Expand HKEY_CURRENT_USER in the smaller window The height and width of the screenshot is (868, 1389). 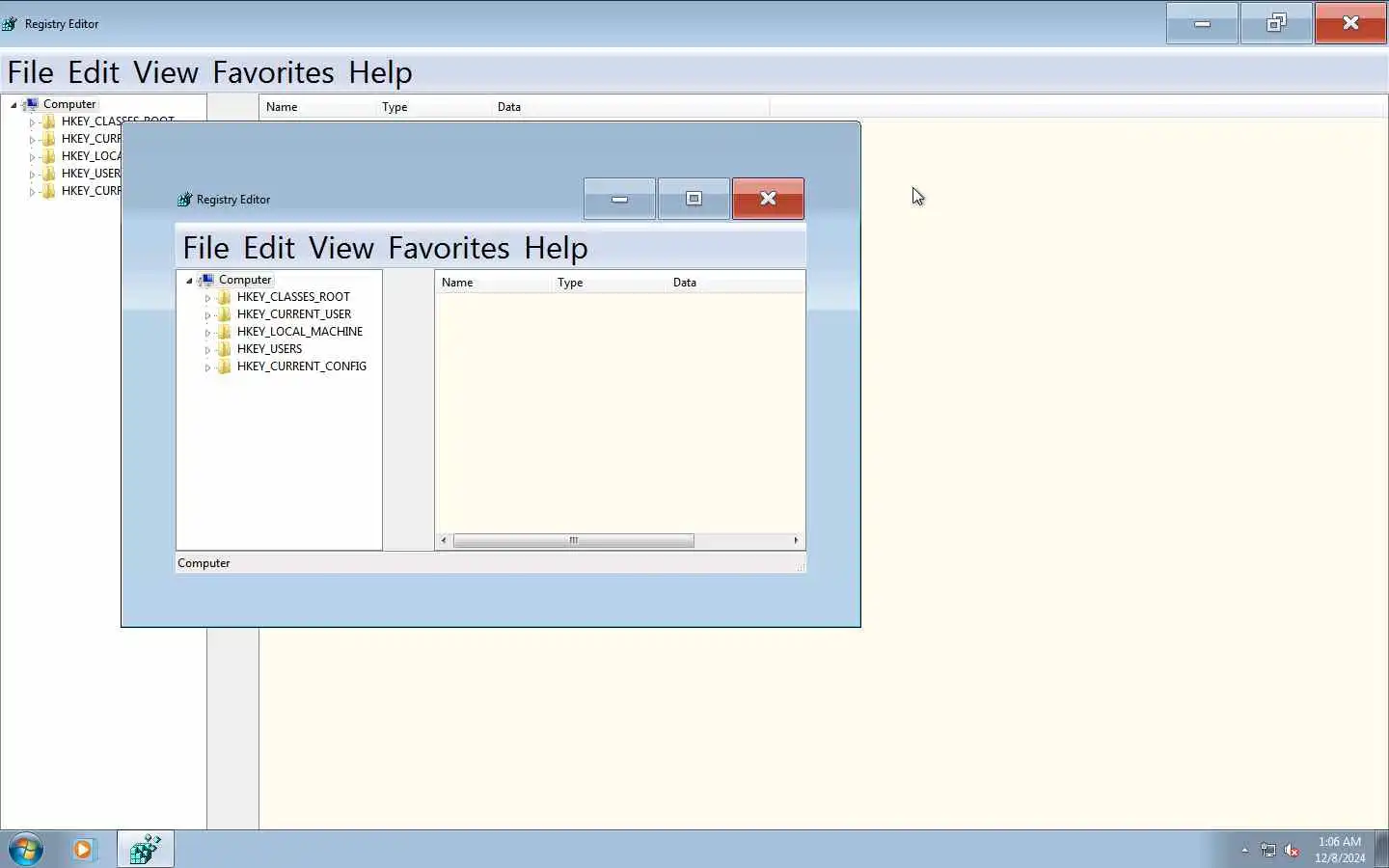click(x=207, y=315)
